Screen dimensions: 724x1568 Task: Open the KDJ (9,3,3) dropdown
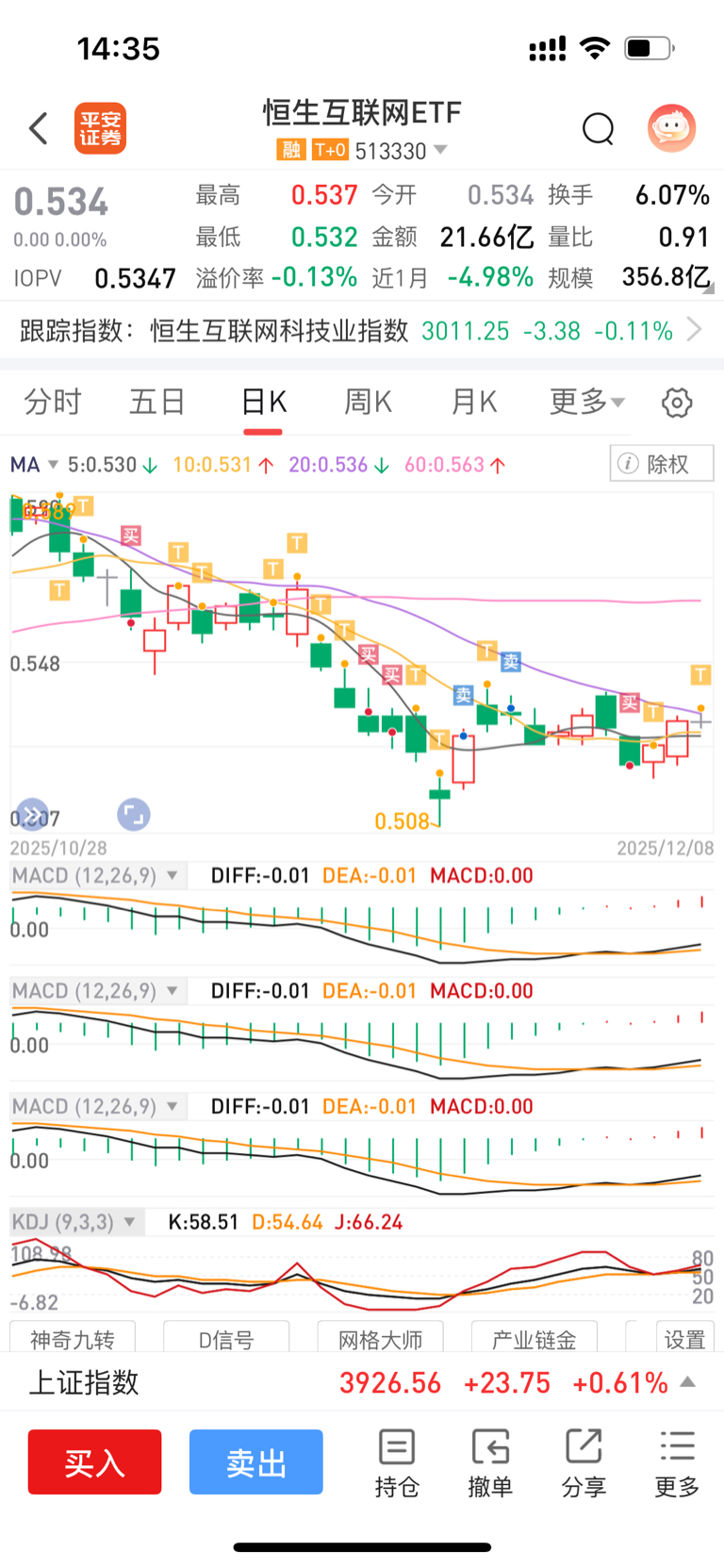pyautogui.click(x=75, y=1222)
